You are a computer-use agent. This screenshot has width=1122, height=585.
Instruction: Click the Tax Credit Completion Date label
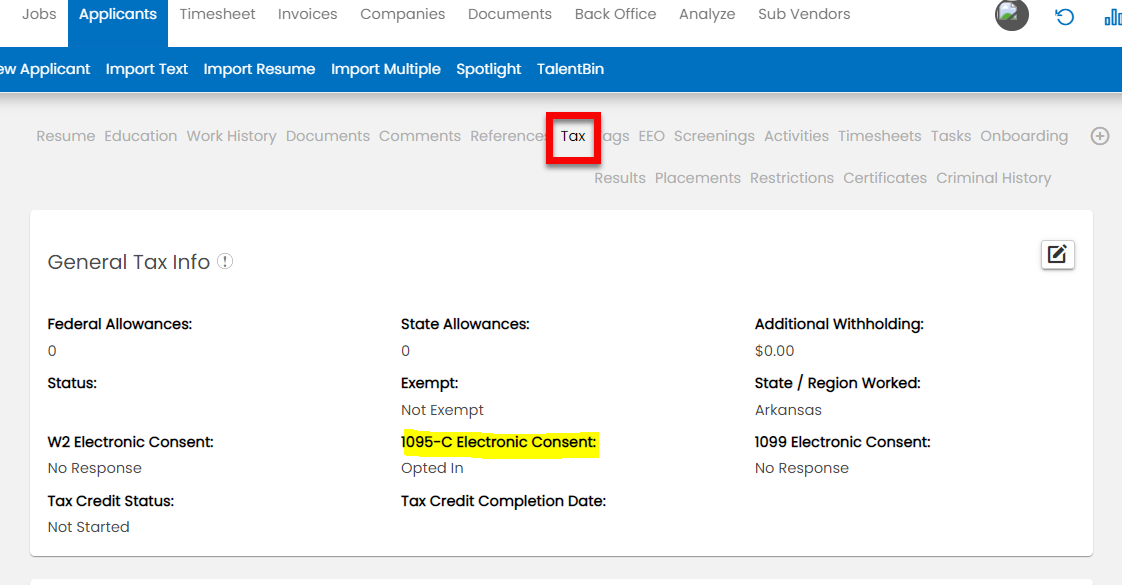tap(503, 501)
